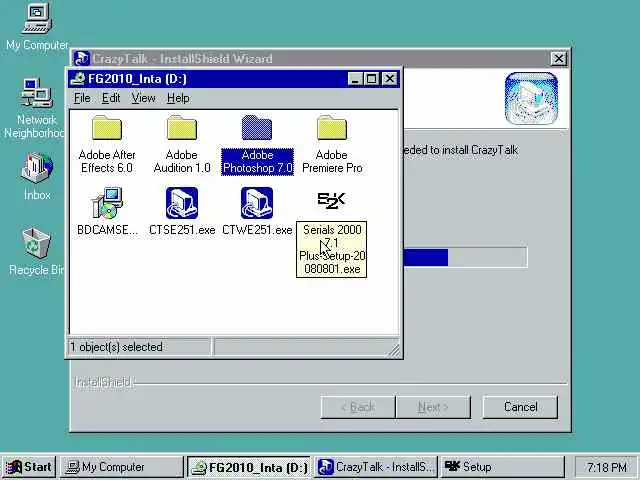Select the Inbox desktop icon
The width and height of the screenshot is (640, 480).
click(x=37, y=168)
